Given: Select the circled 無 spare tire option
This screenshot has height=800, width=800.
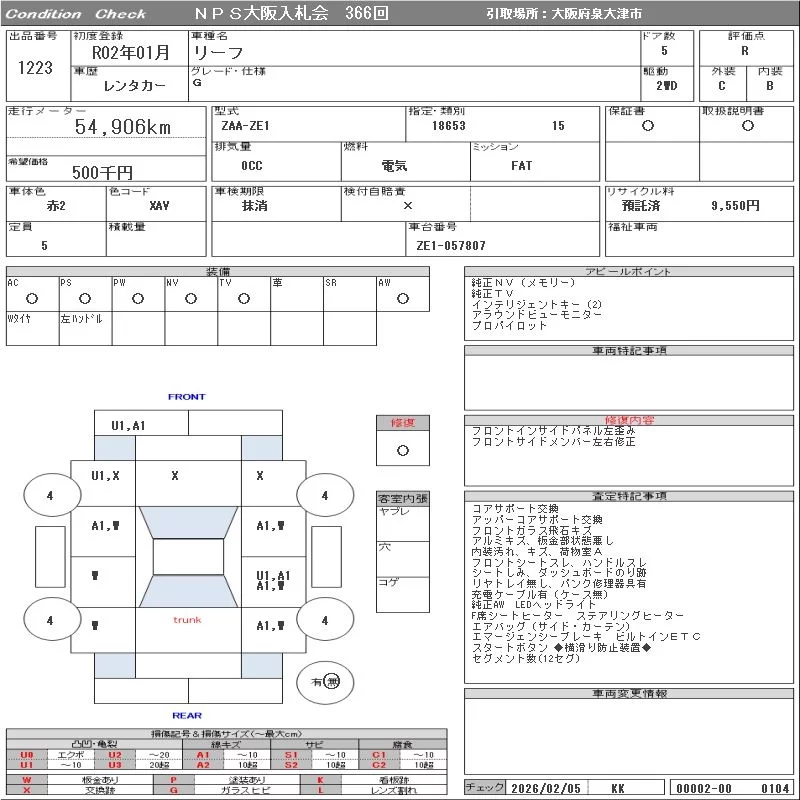Looking at the screenshot, I should coord(332,682).
